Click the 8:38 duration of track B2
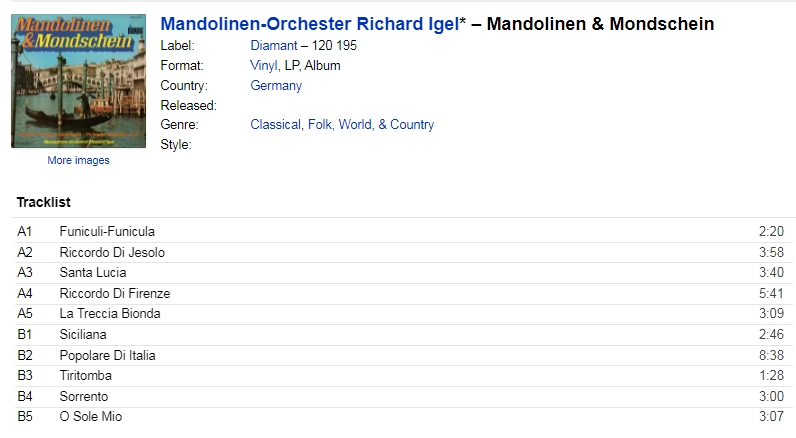This screenshot has height=438, width=796. (x=772, y=355)
